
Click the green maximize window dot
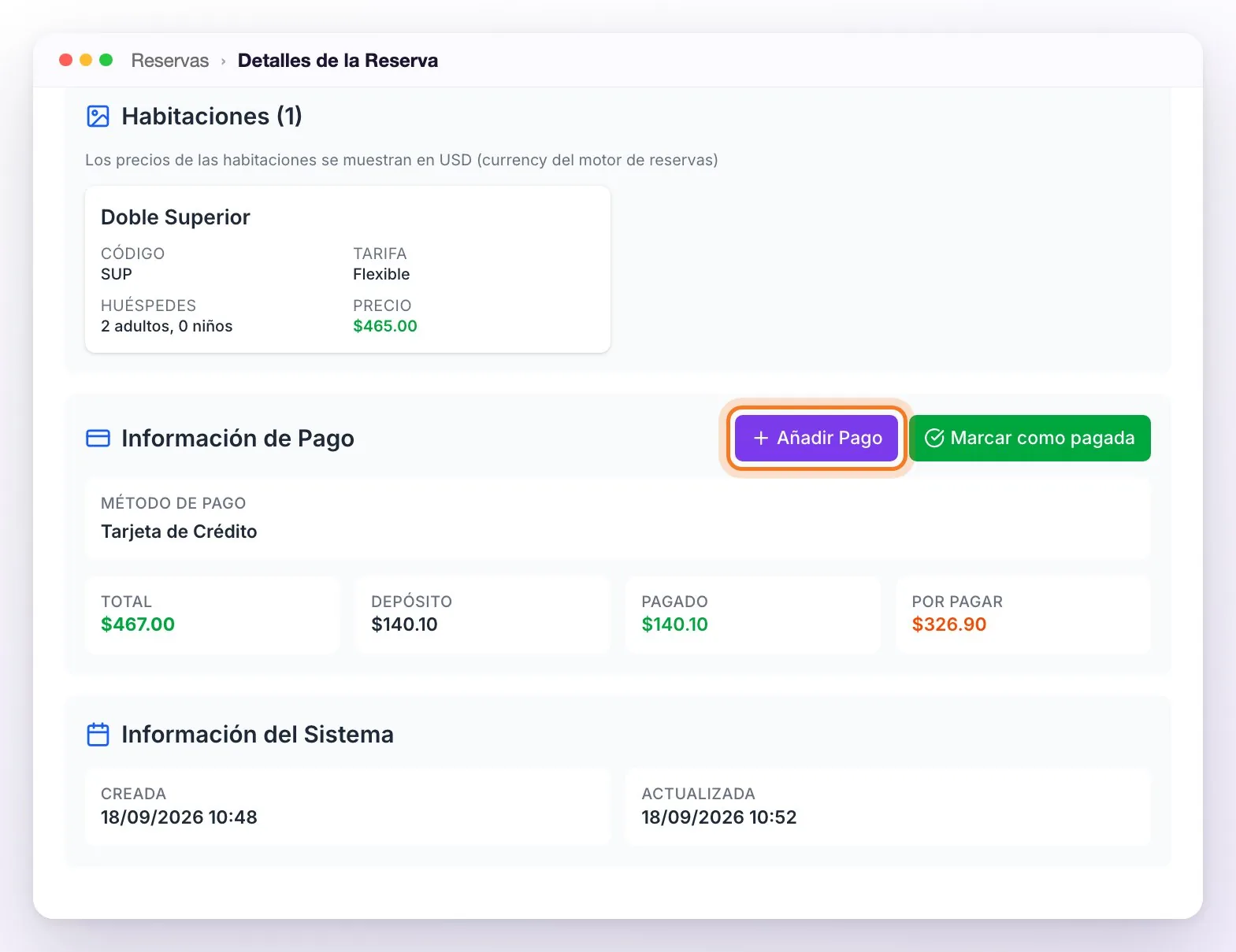pos(106,60)
